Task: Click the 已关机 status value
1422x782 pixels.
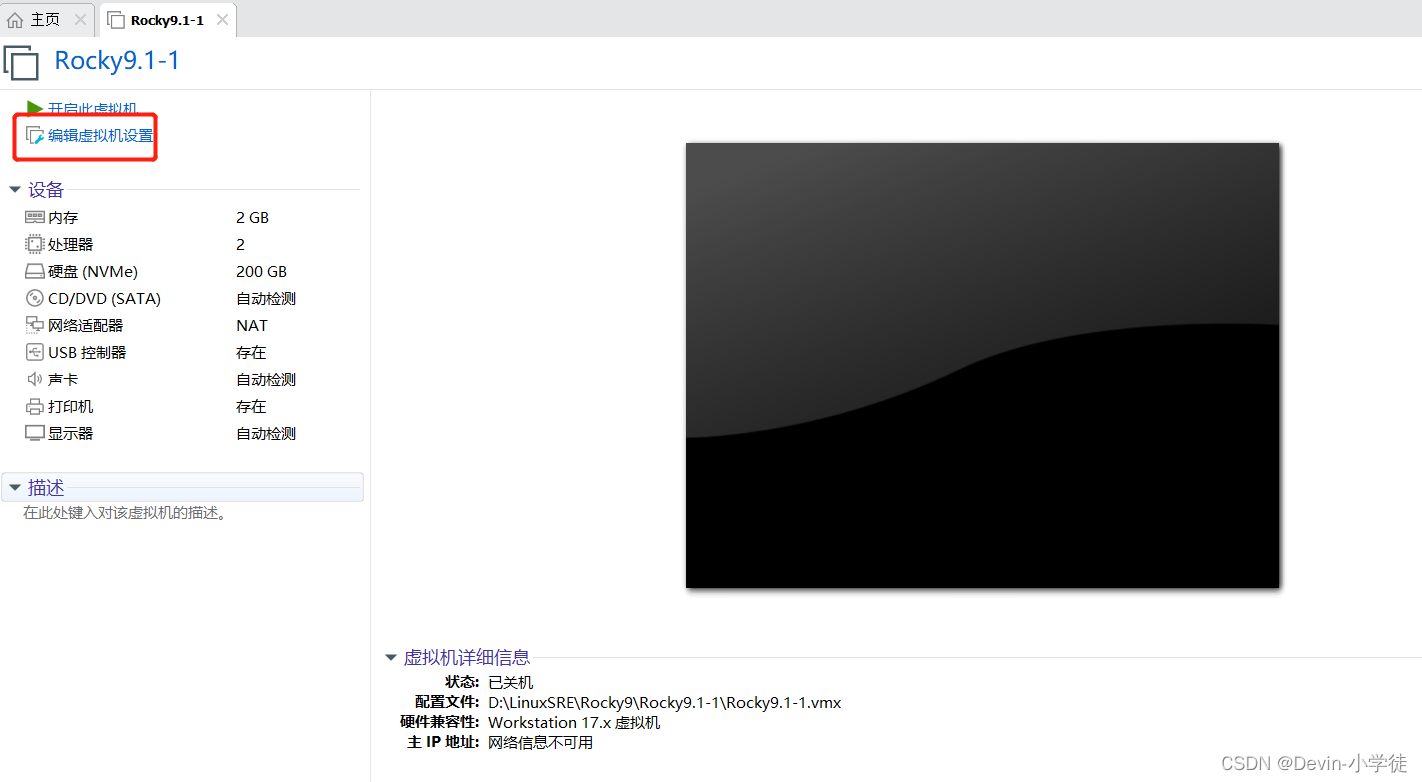Action: tap(510, 682)
